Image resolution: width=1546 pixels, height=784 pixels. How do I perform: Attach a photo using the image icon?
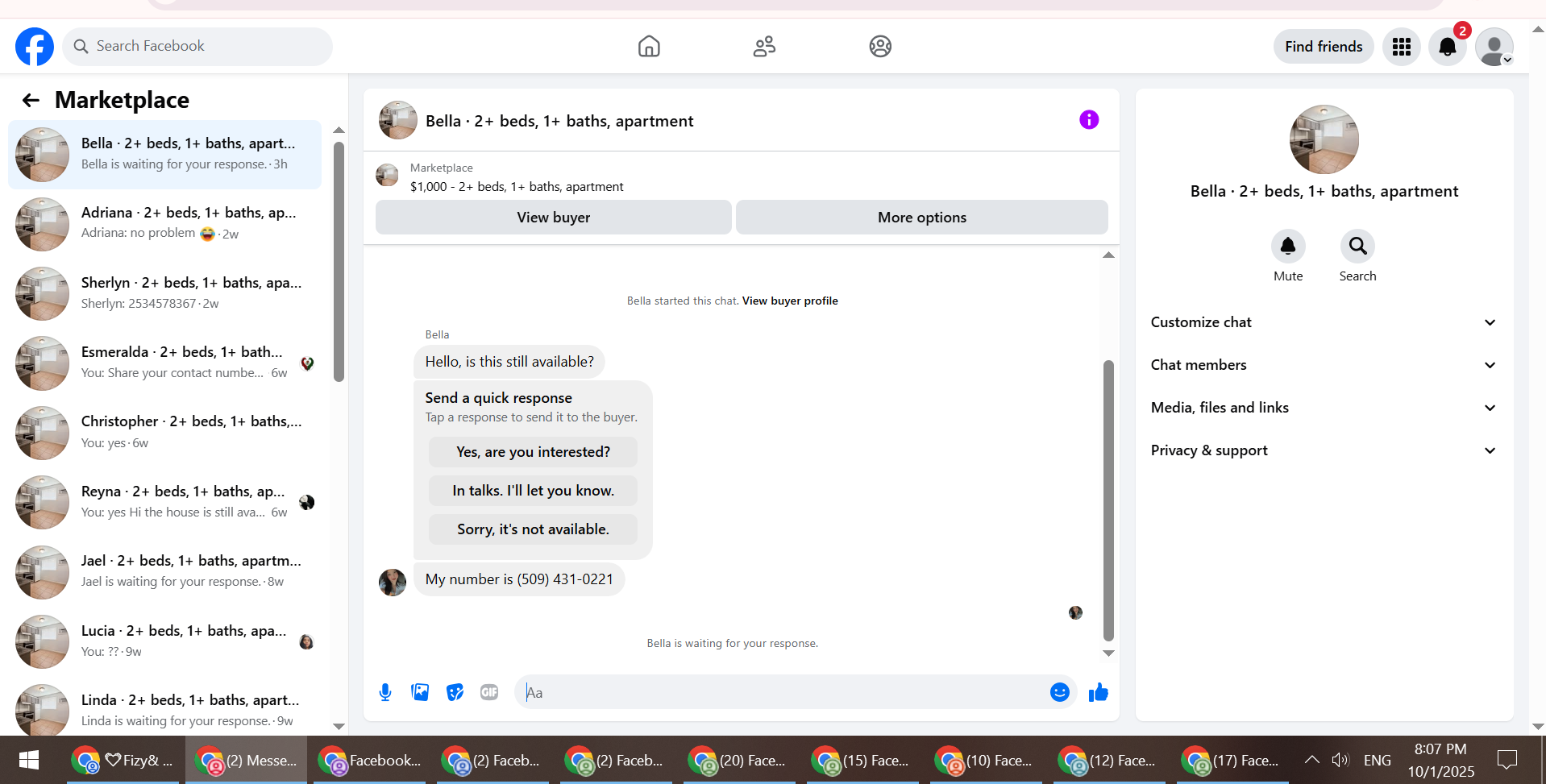point(420,692)
